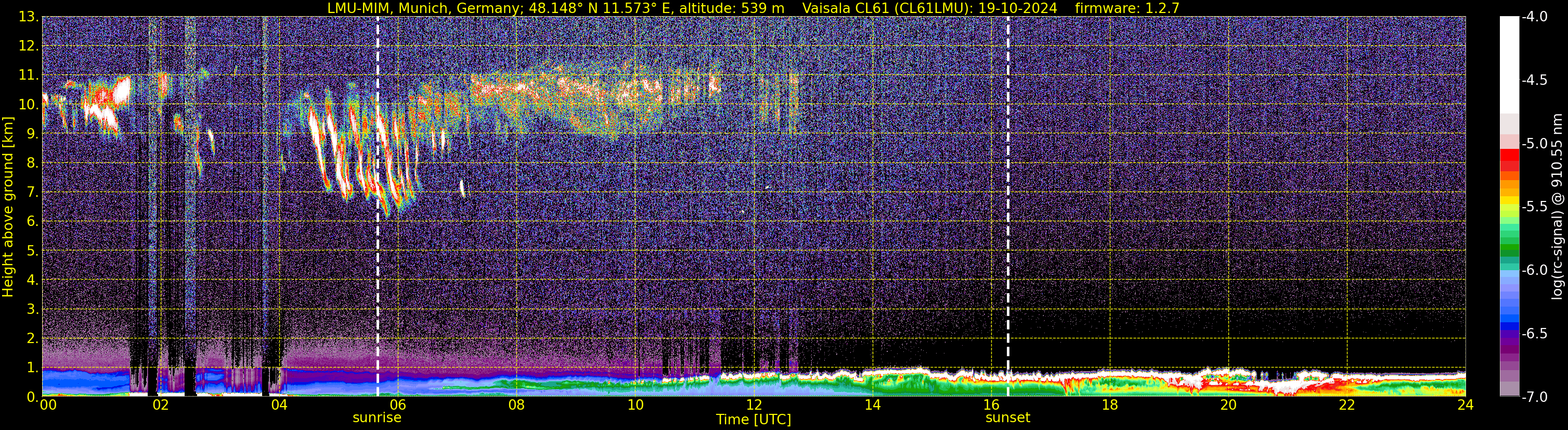This screenshot has height=430, width=1568.
Task: Select the white dashed sunset line in the plot
Action: click(x=1008, y=207)
